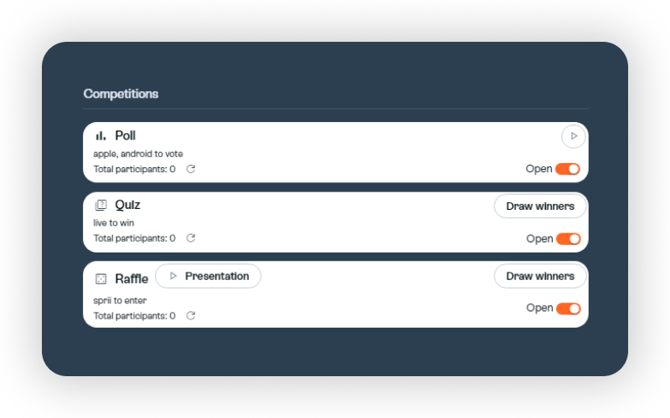
Task: Open the Quiz competition card
Action: click(x=127, y=205)
